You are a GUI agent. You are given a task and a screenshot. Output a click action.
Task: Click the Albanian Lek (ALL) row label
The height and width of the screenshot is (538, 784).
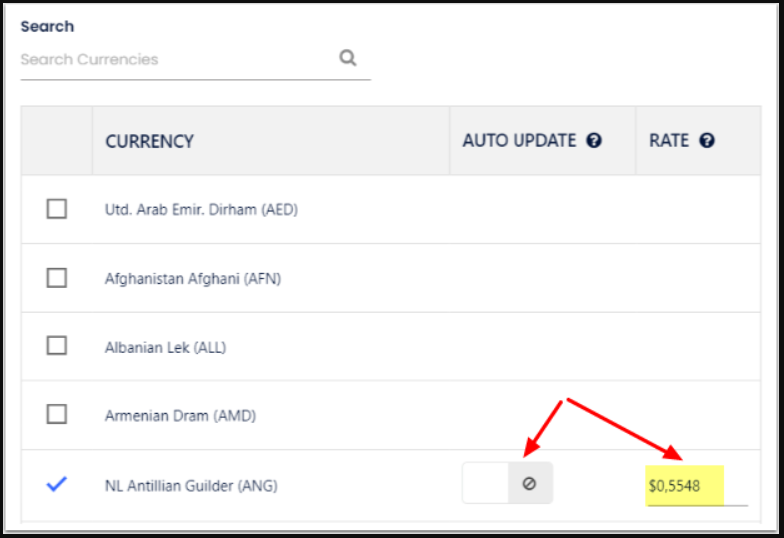click(166, 347)
